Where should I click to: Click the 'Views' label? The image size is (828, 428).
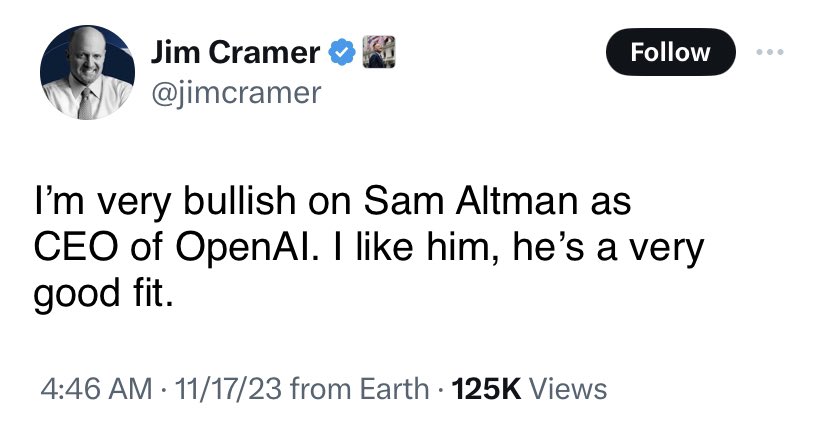coord(568,389)
